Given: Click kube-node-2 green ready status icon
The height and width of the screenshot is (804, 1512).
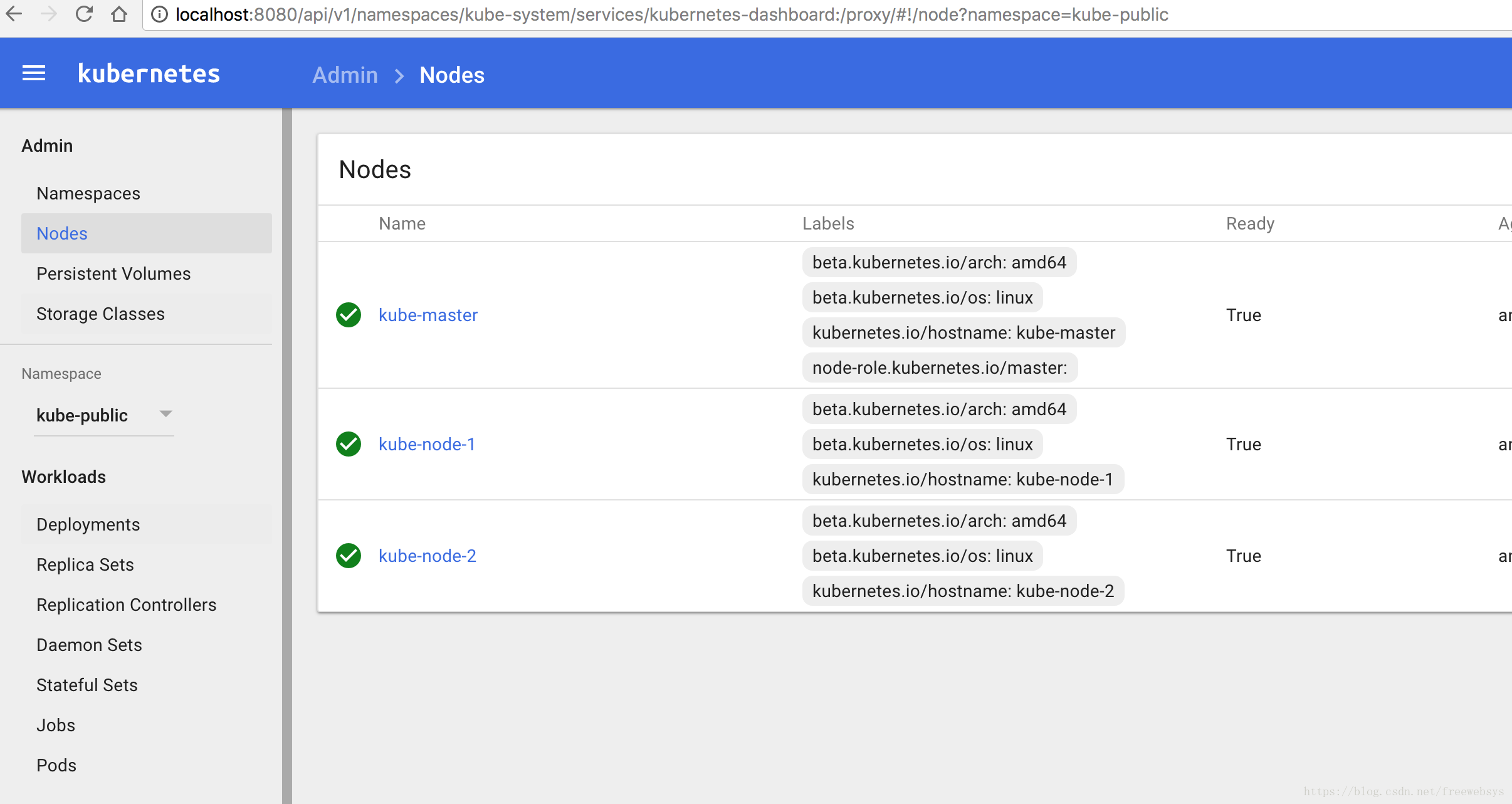Looking at the screenshot, I should [x=349, y=556].
